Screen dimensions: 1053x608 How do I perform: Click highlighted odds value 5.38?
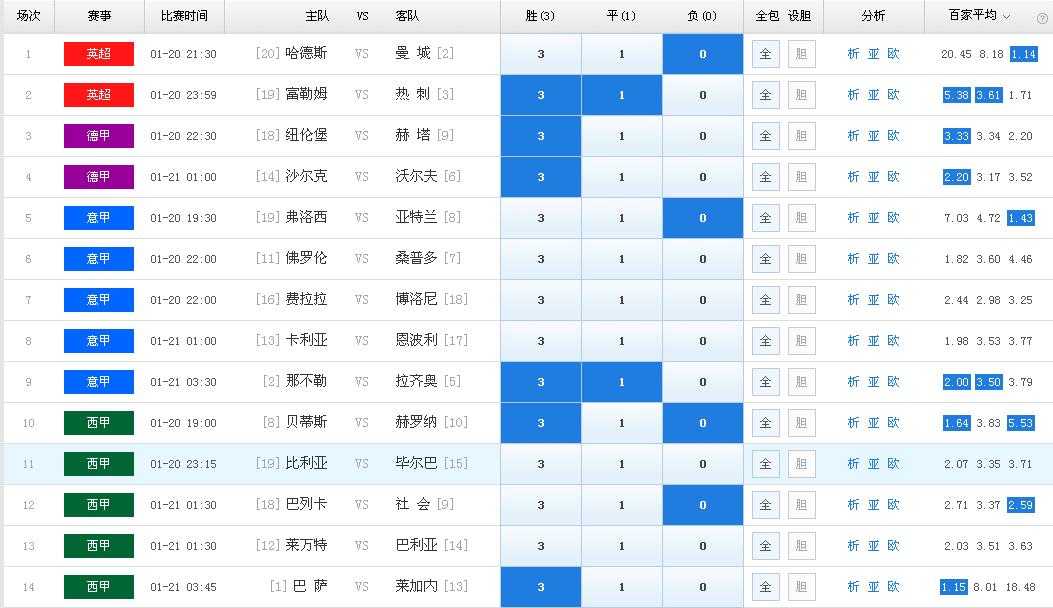click(956, 95)
